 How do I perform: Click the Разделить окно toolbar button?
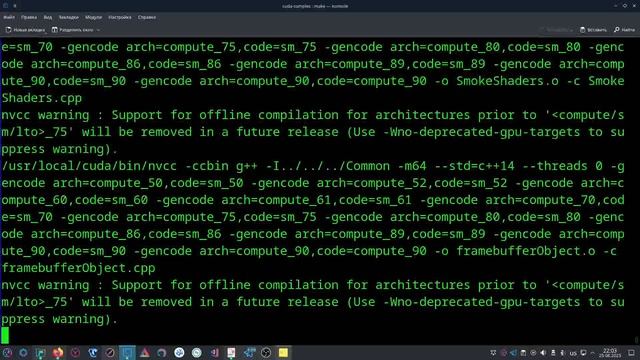click(x=73, y=30)
